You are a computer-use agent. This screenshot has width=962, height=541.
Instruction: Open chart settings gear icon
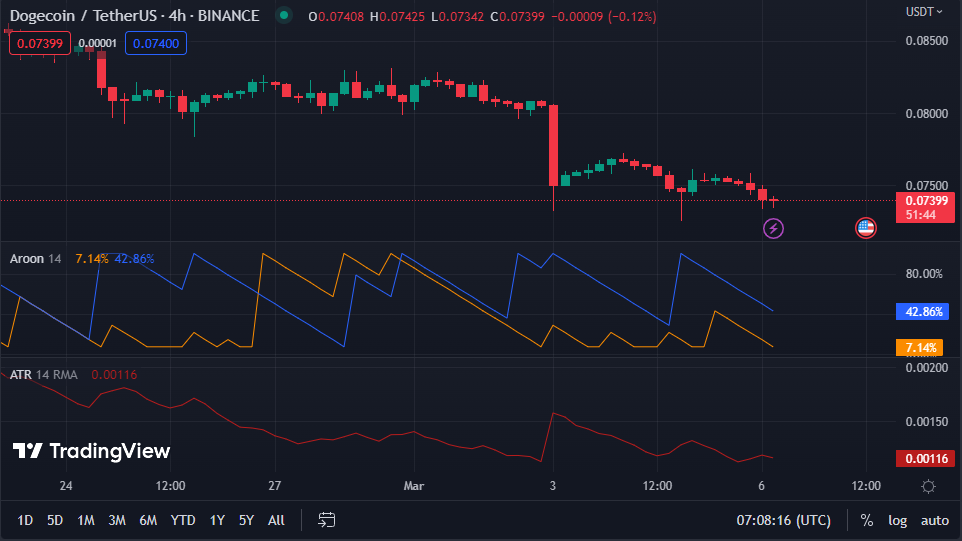coord(928,486)
